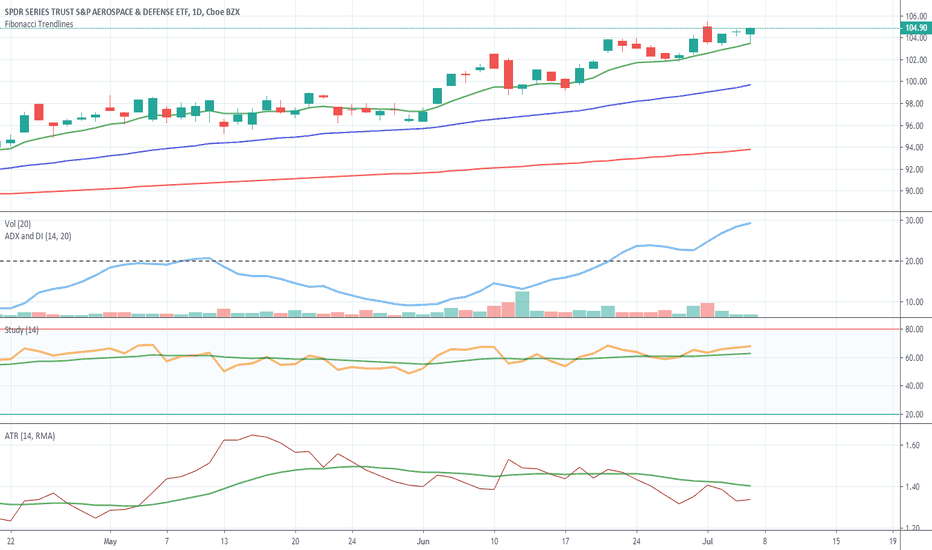The height and width of the screenshot is (550, 932).
Task: Click the Jun label on the time axis
Action: [x=423, y=541]
